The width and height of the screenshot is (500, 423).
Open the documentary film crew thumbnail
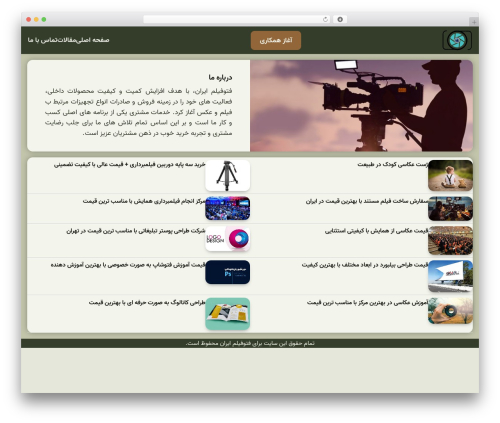450,208
